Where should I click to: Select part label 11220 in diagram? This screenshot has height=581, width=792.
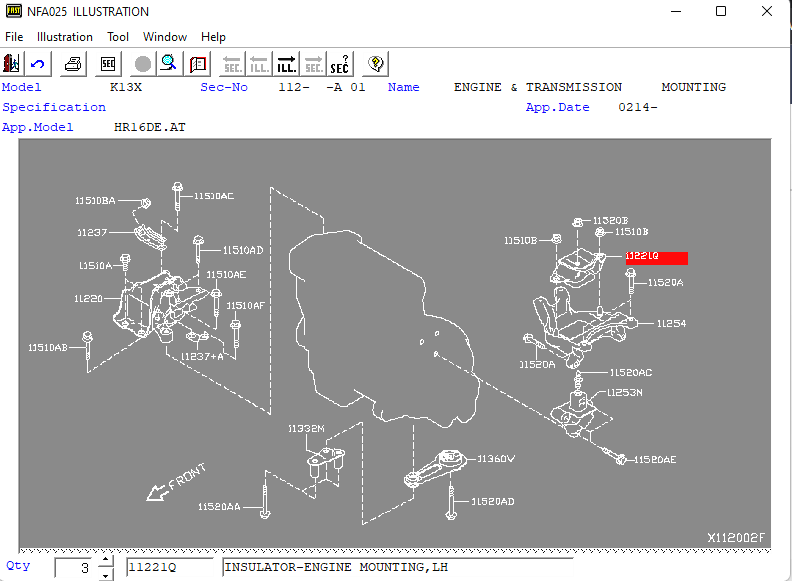(x=88, y=299)
